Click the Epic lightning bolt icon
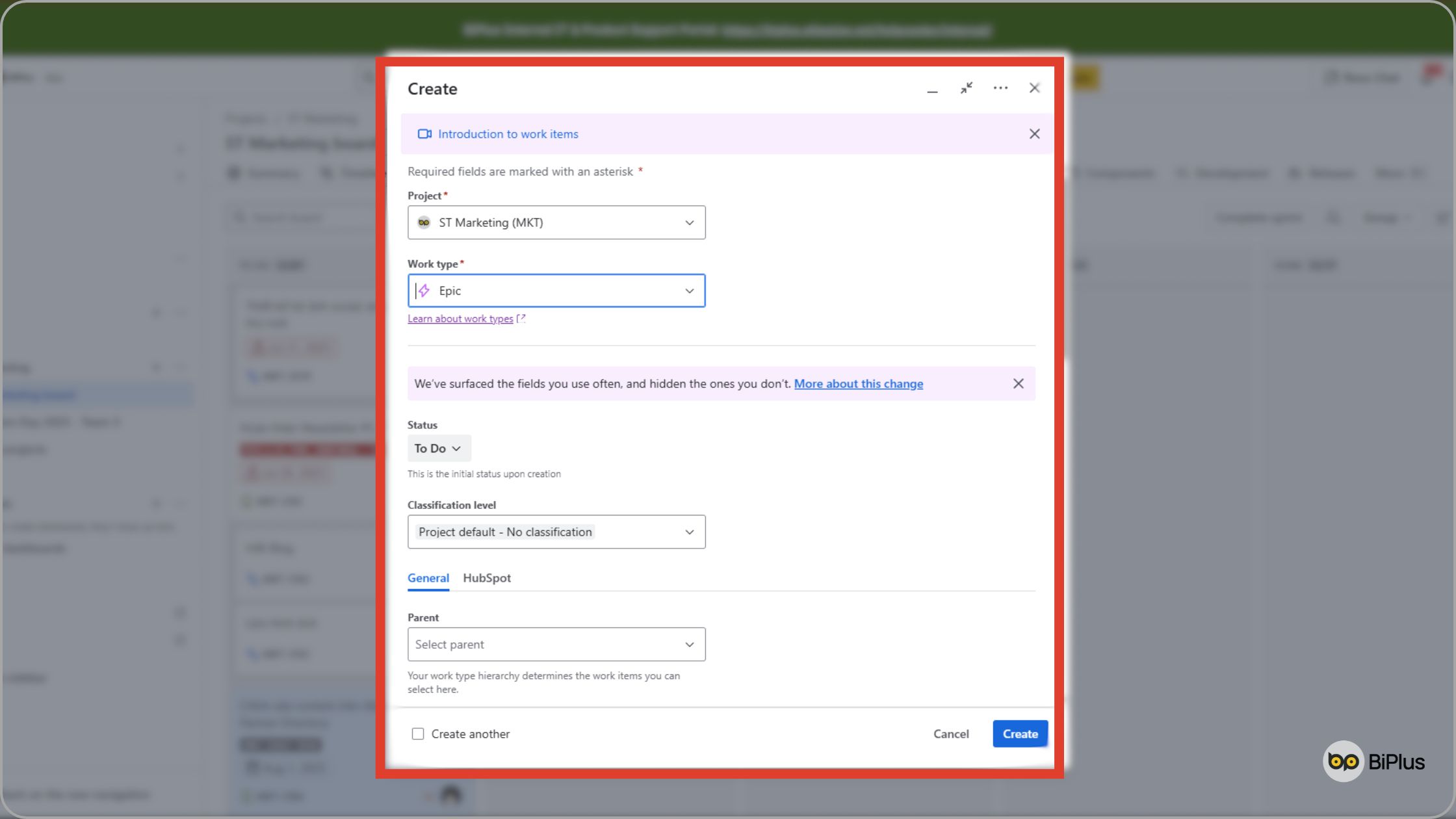Screen dimensions: 1456x819 pyautogui.click(x=424, y=291)
